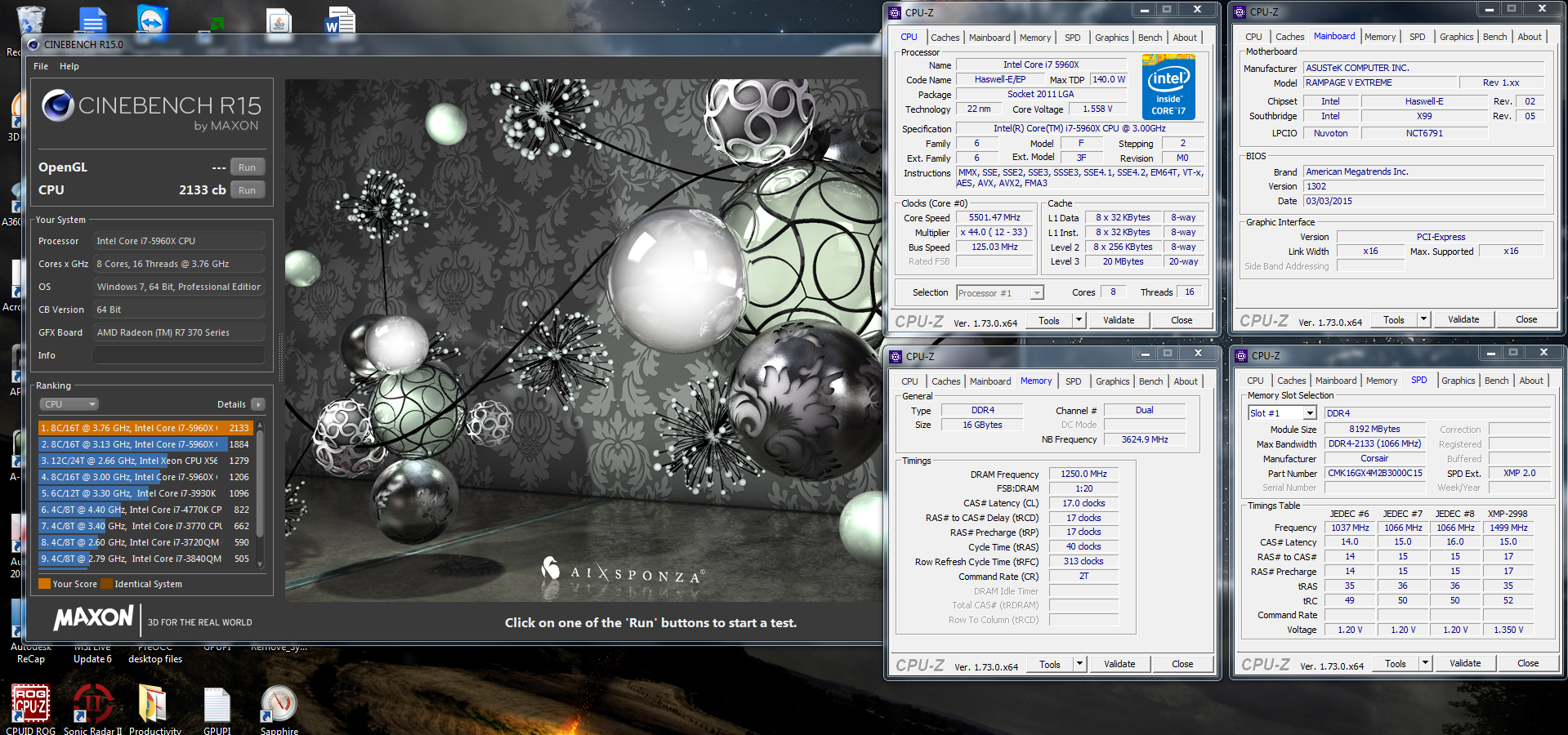The height and width of the screenshot is (735, 1568).
Task: Click the Core Speed value 5501.47 MHz
Action: point(994,218)
